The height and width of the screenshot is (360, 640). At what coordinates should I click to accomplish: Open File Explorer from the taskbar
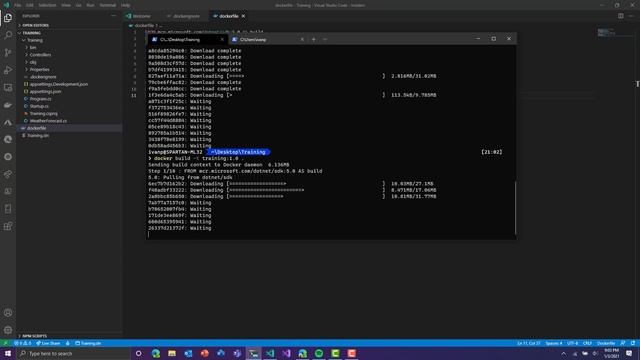point(172,353)
